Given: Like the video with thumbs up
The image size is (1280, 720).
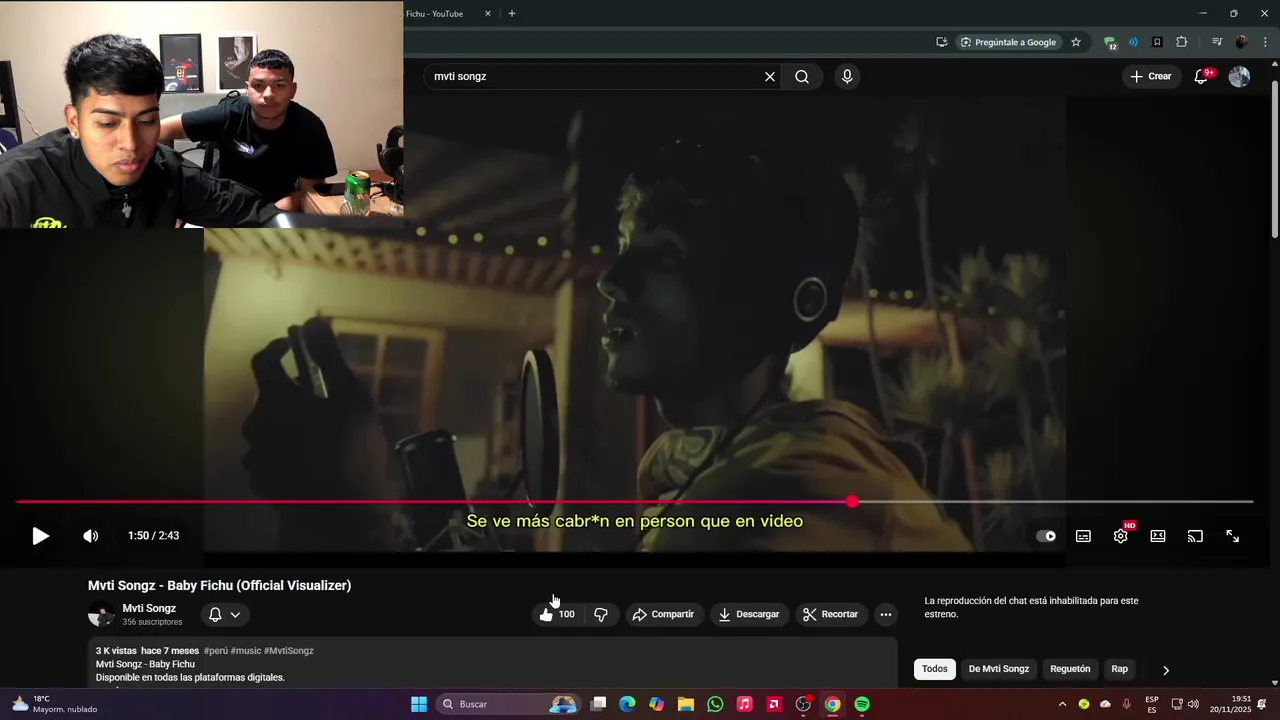Looking at the screenshot, I should 558,614.
